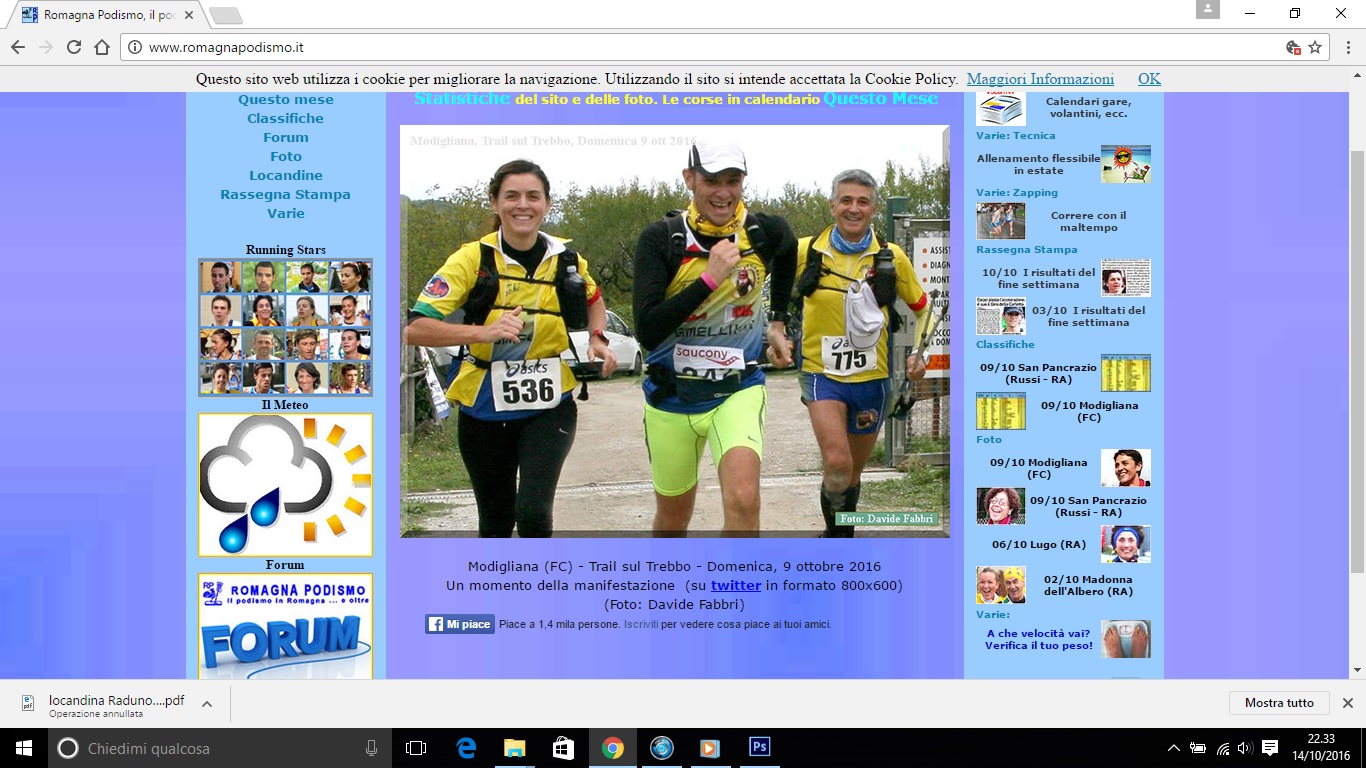Click the Romagna Podismo Forum banner

285,626
